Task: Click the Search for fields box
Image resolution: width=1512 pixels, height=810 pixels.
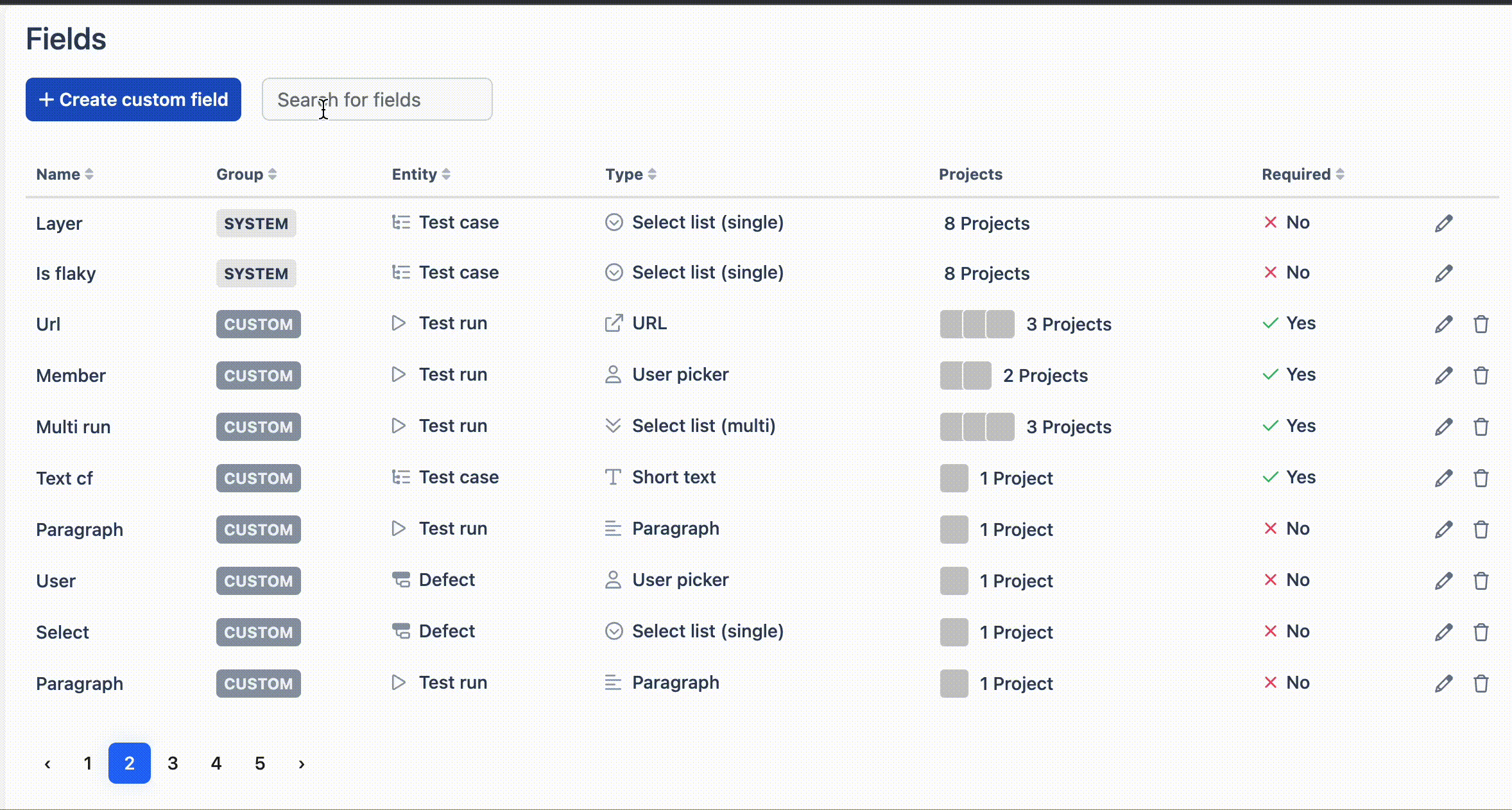Action: click(x=377, y=99)
